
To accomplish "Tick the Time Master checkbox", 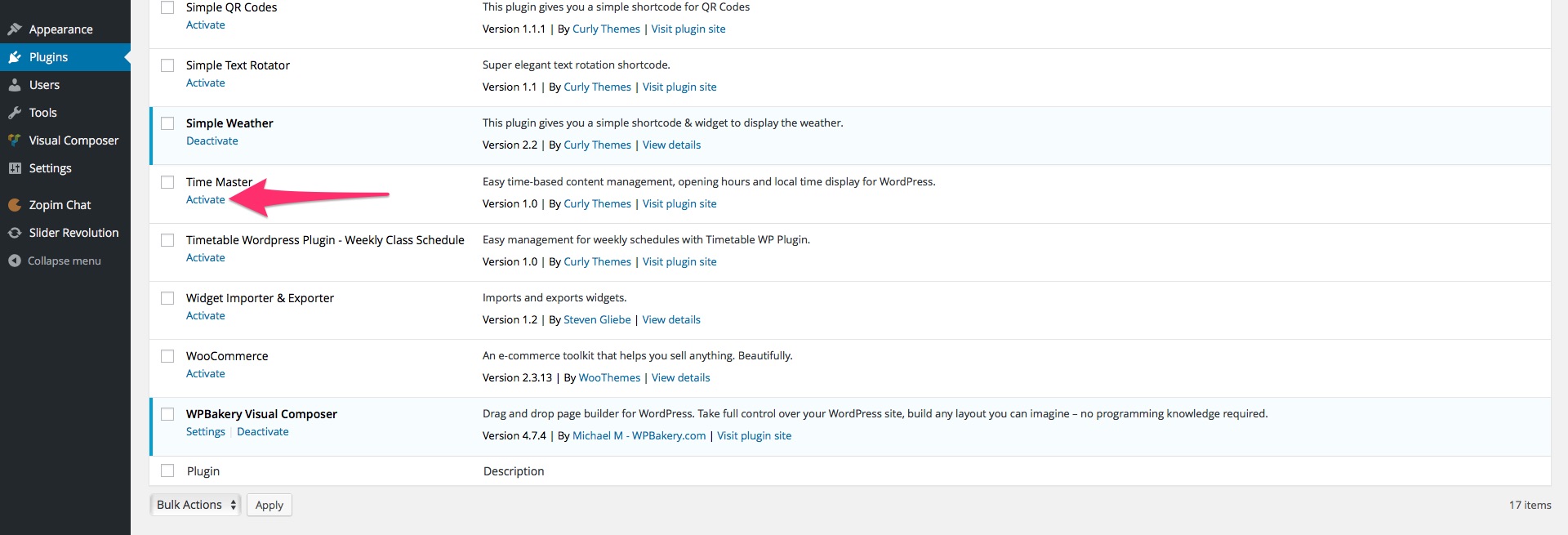I will tap(167, 182).
